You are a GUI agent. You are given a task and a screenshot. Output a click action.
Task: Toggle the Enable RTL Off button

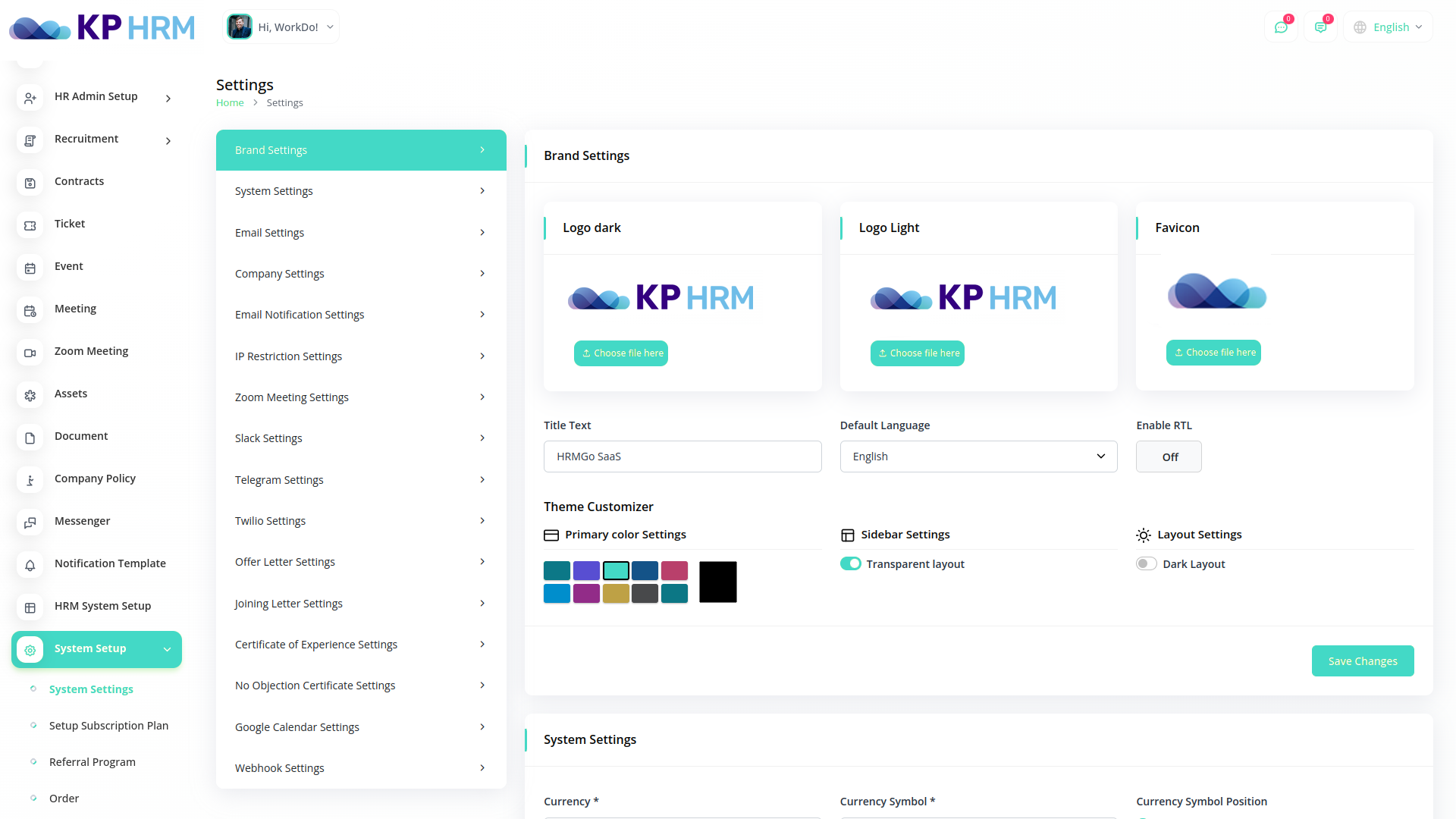(x=1169, y=457)
